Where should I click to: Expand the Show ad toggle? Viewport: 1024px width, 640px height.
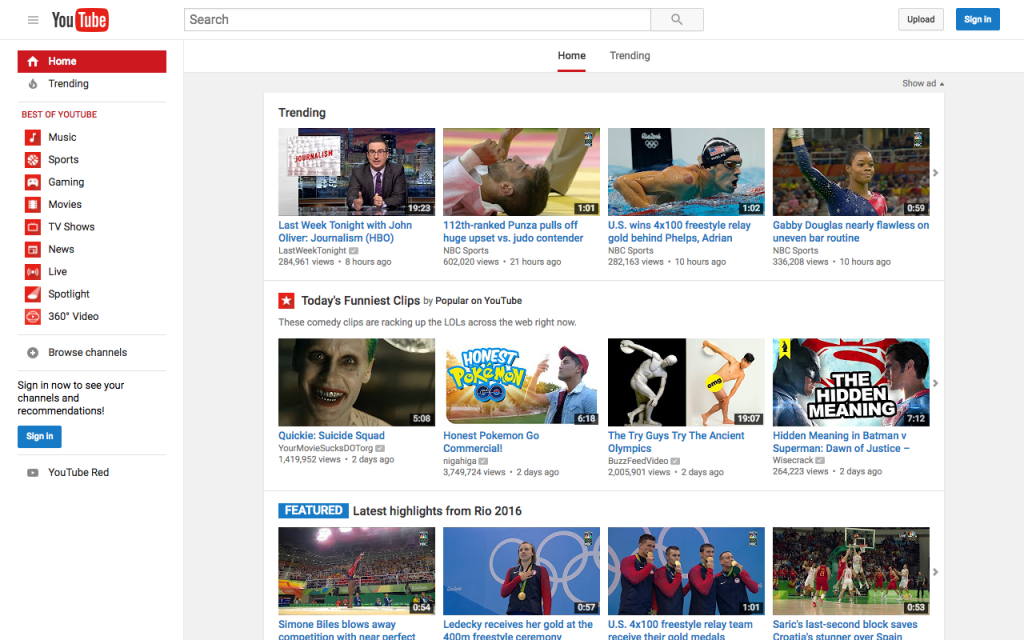[x=923, y=84]
